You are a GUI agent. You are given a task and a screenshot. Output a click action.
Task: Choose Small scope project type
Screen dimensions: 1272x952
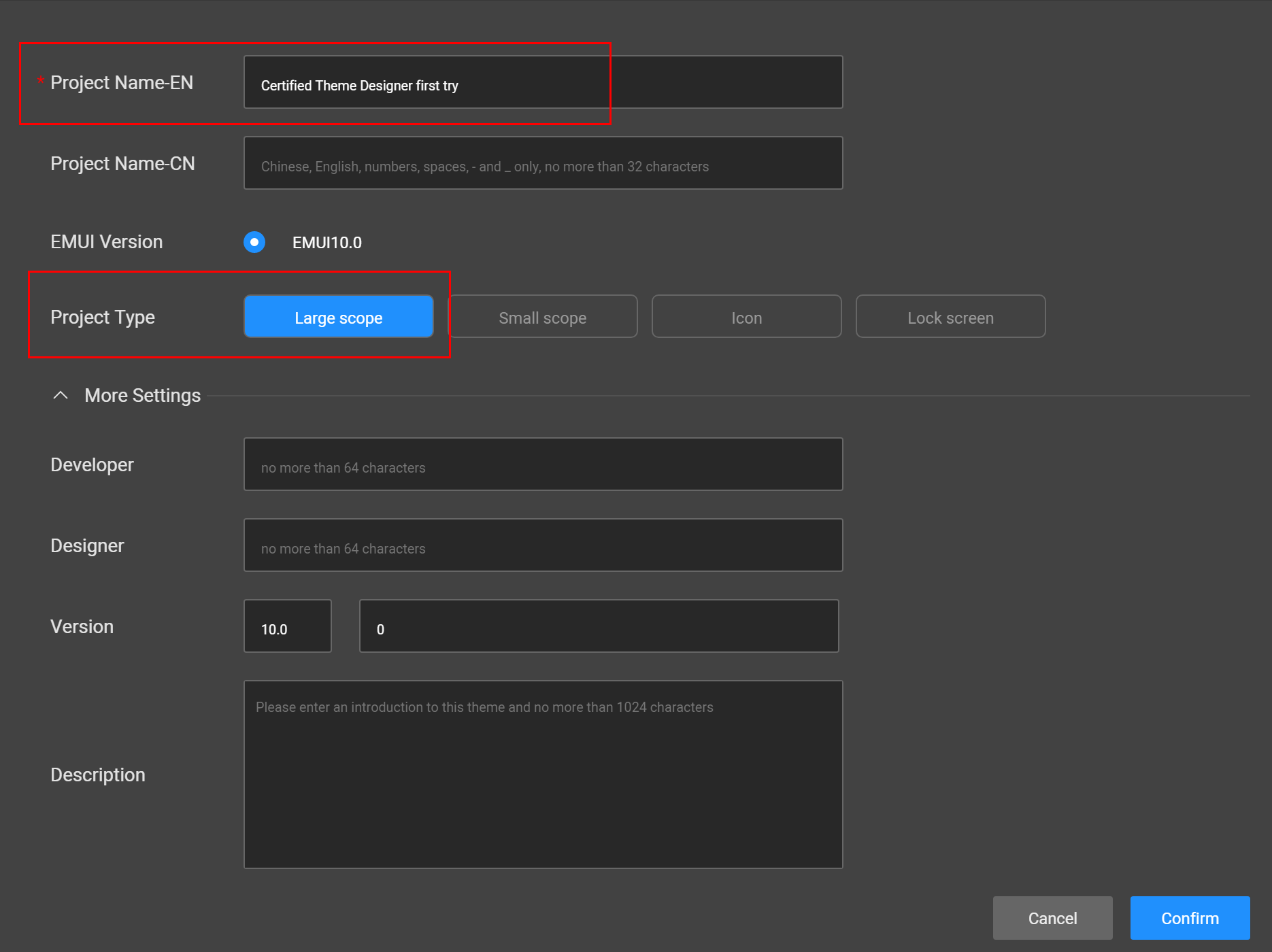(x=542, y=317)
